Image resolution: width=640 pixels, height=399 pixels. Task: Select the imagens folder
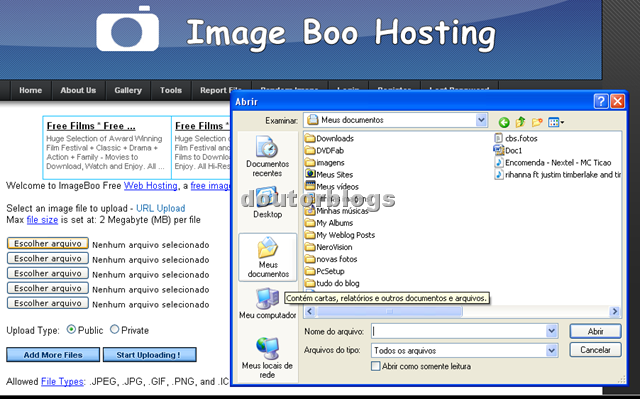pos(325,163)
